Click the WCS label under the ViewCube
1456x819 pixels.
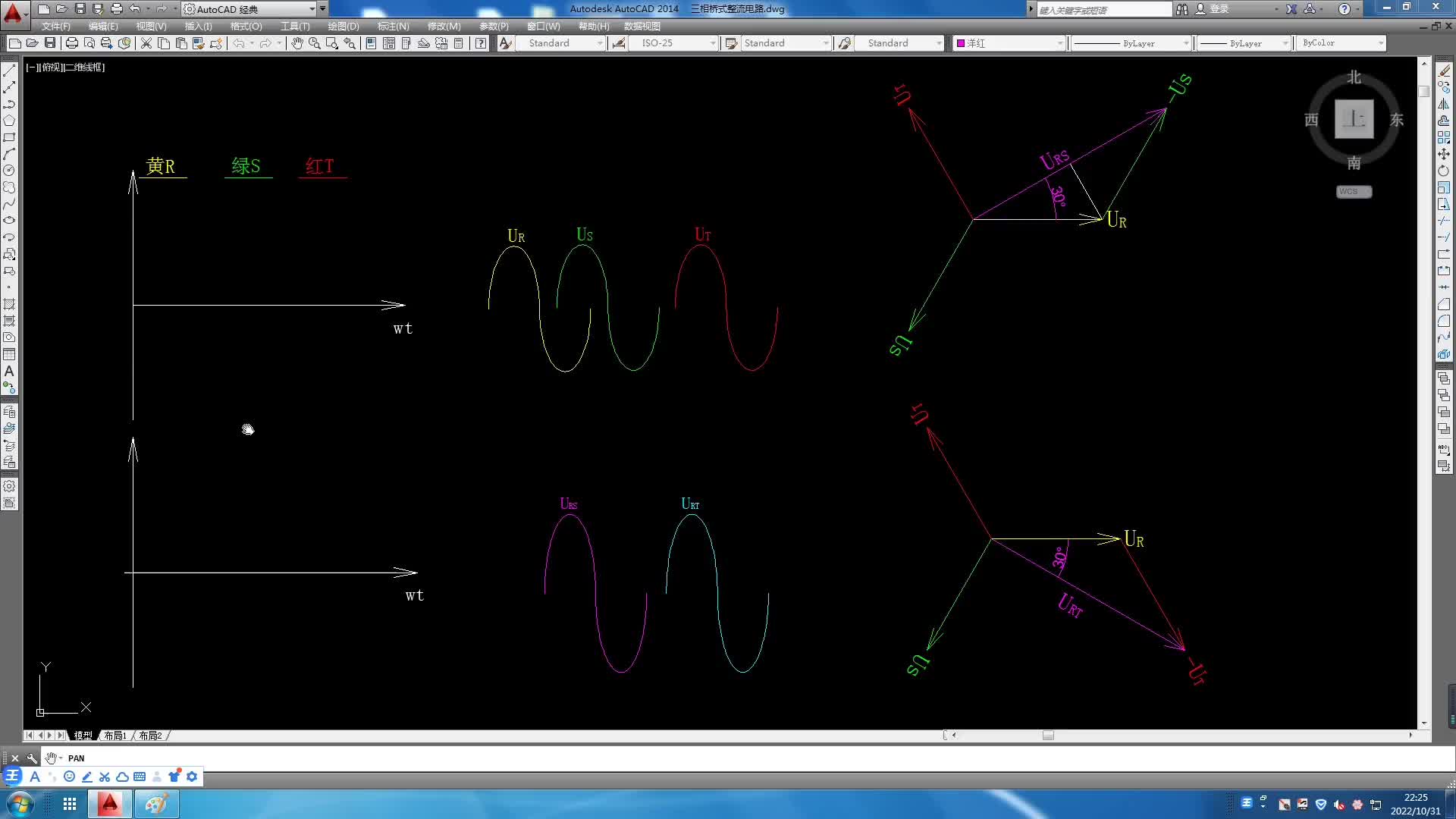pyautogui.click(x=1354, y=192)
